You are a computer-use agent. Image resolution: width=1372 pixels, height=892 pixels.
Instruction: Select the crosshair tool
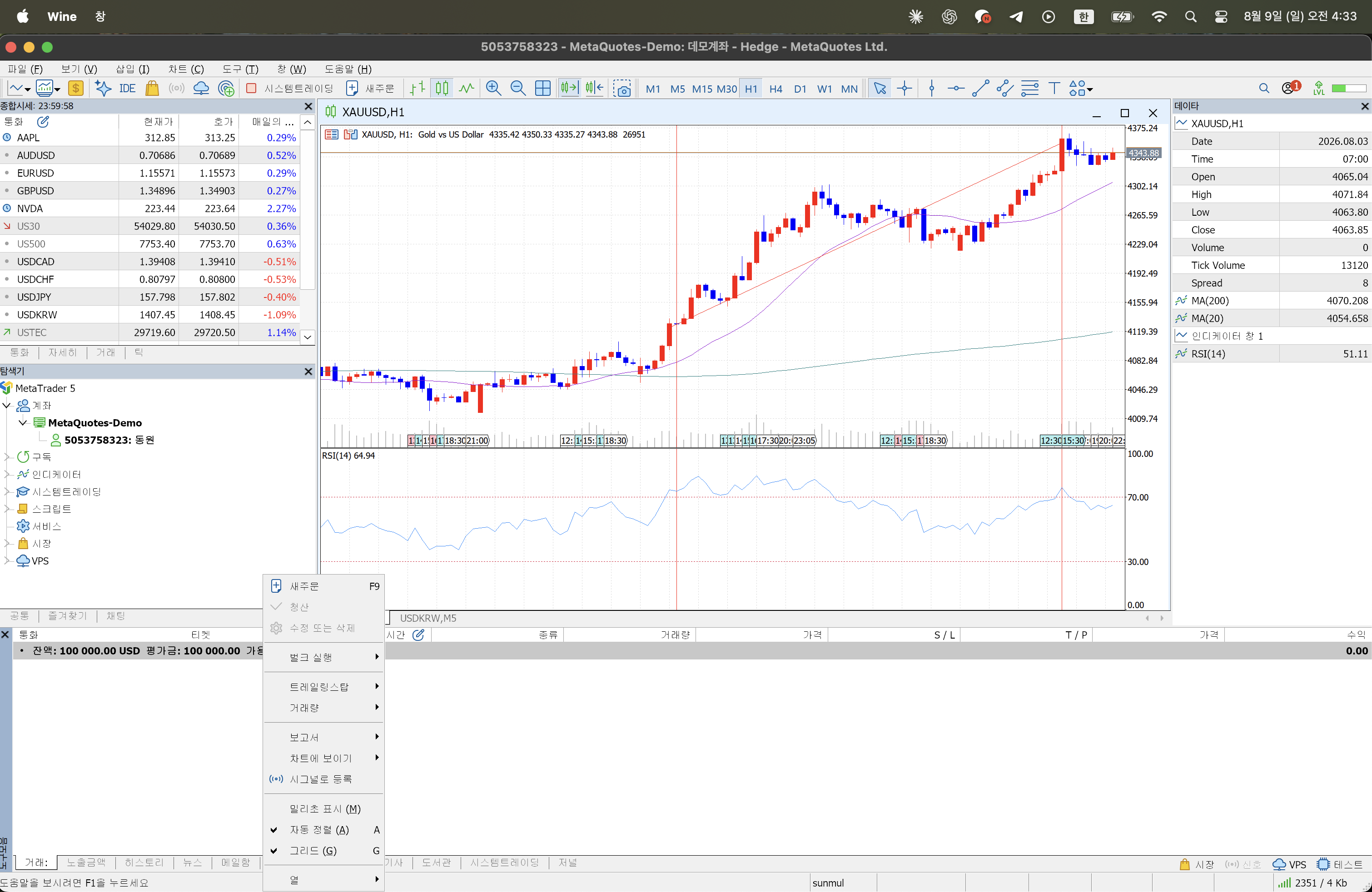point(905,88)
